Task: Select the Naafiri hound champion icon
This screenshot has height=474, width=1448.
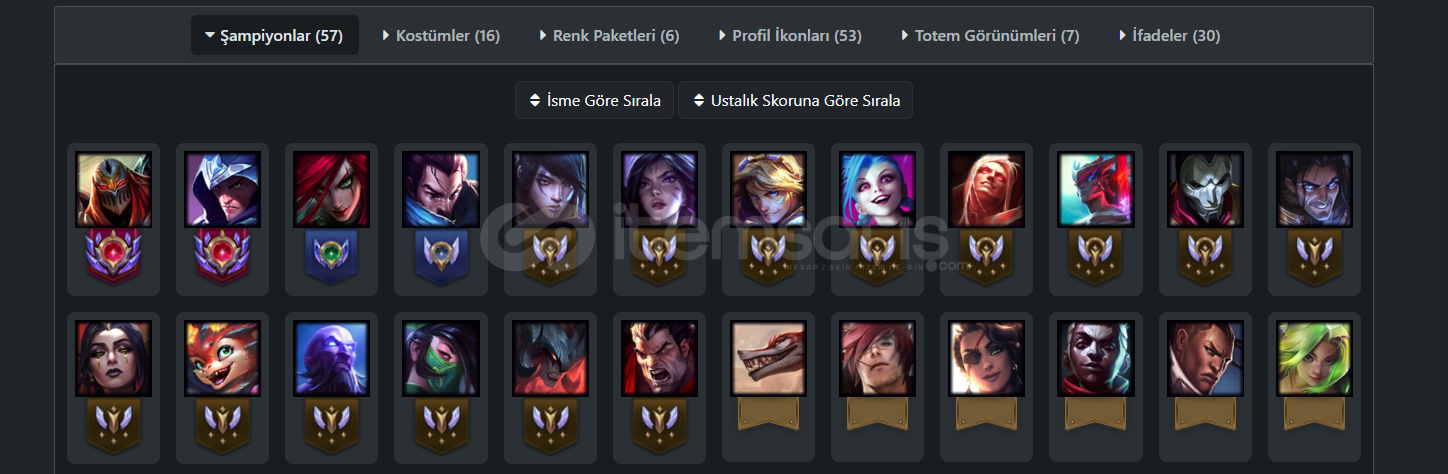Action: click(x=768, y=358)
